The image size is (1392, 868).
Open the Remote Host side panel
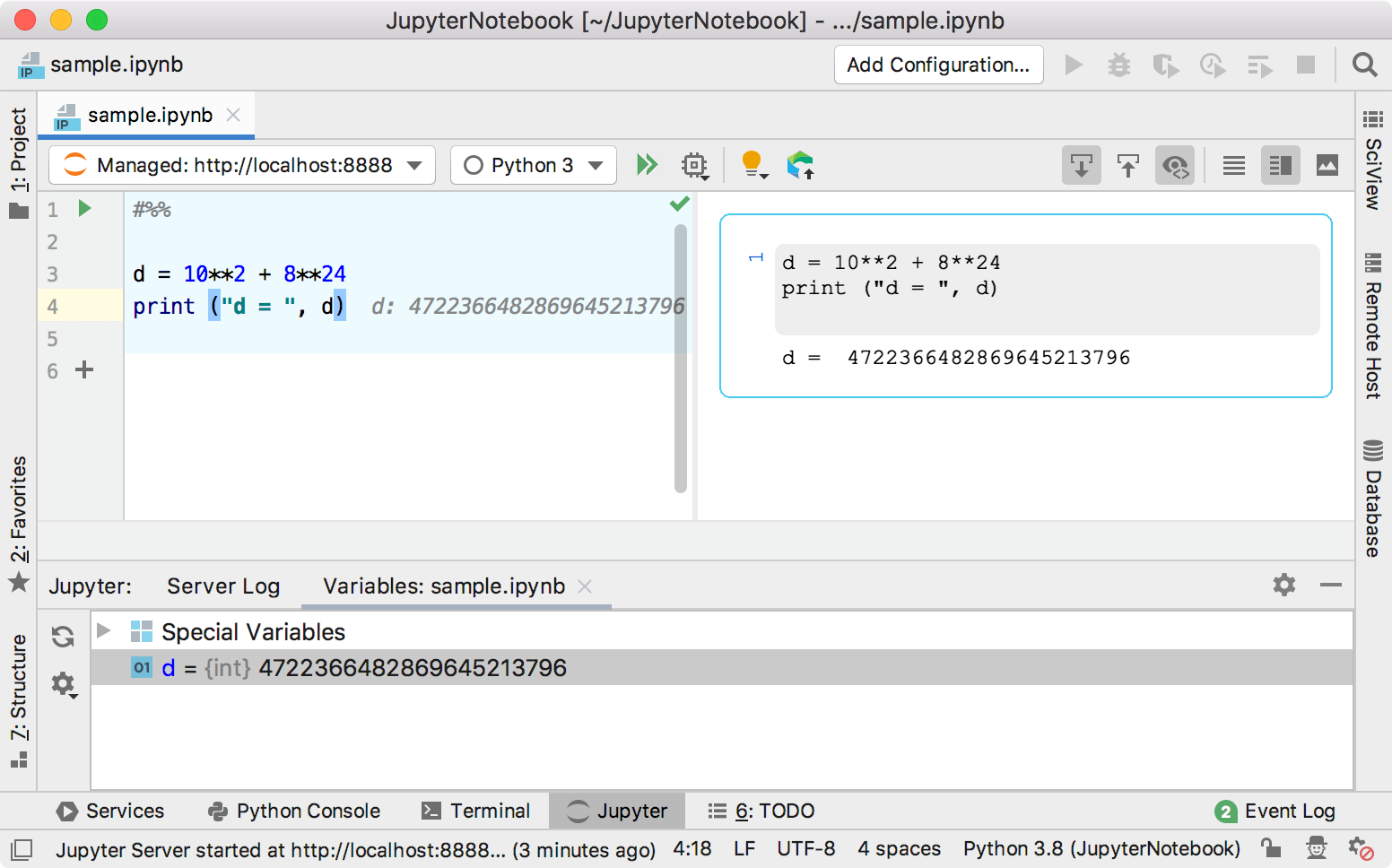point(1372,326)
